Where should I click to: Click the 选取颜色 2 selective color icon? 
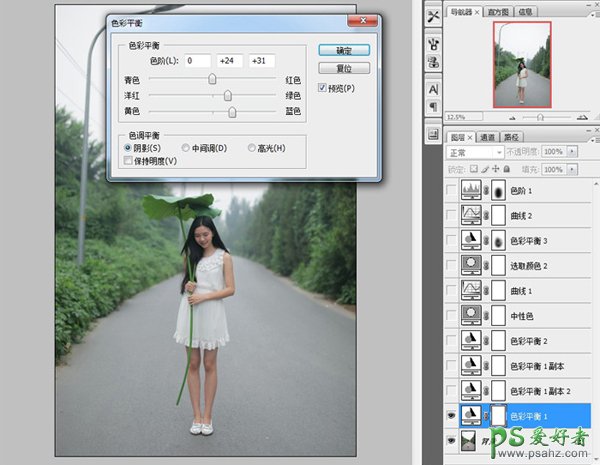471,265
